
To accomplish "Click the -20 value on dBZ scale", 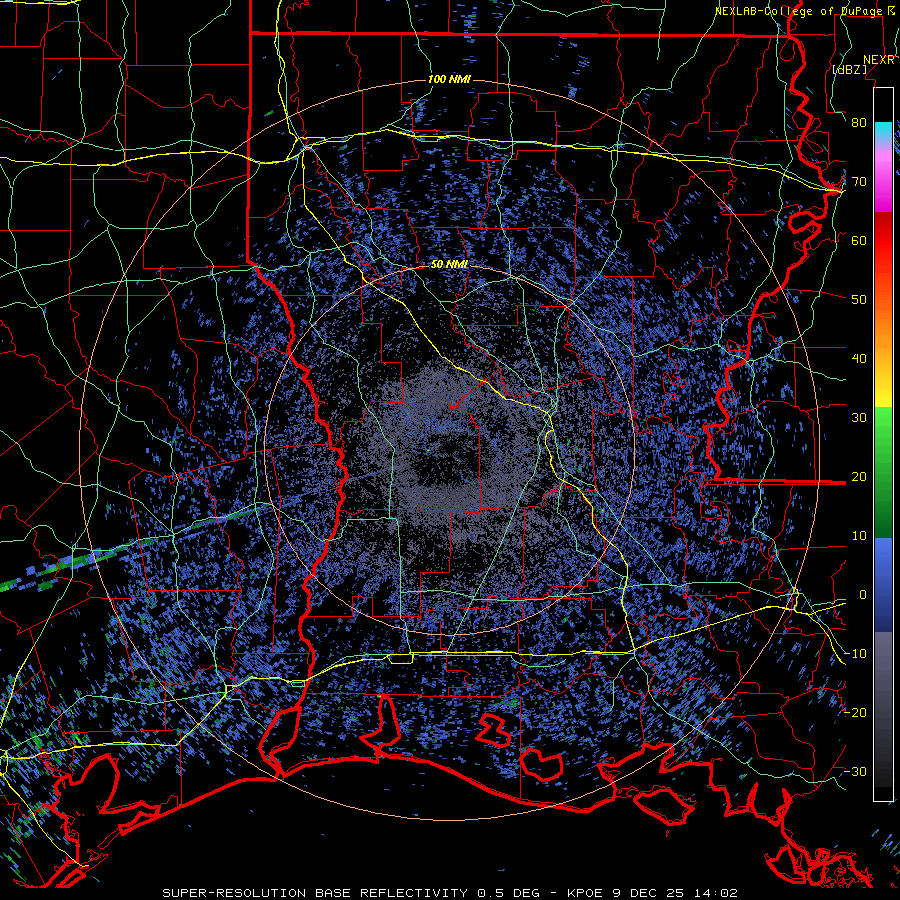I will (855, 713).
